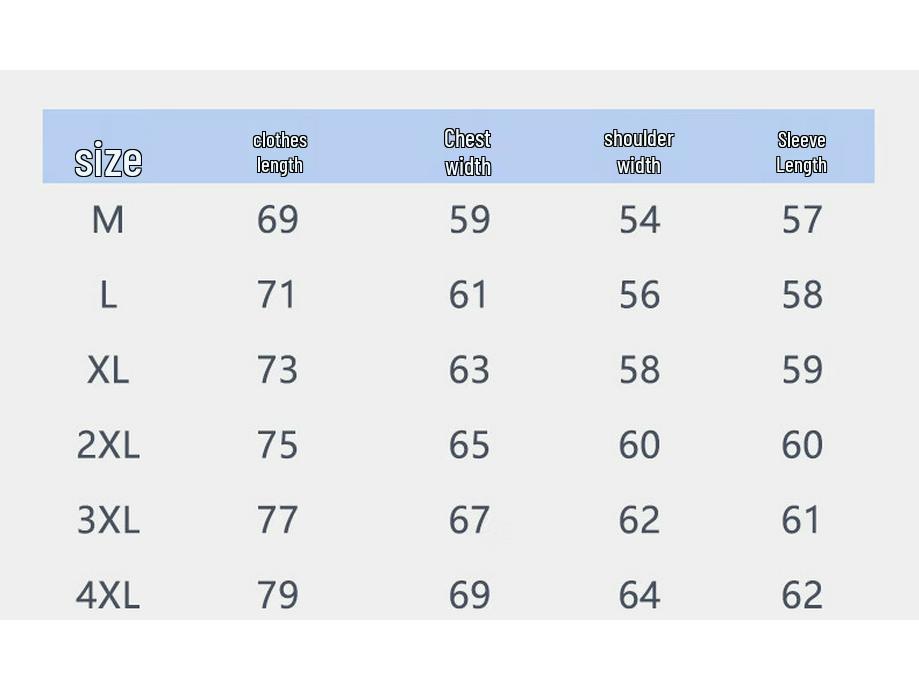Select clothes length value 73 for XL
919x690 pixels.
click(x=278, y=370)
